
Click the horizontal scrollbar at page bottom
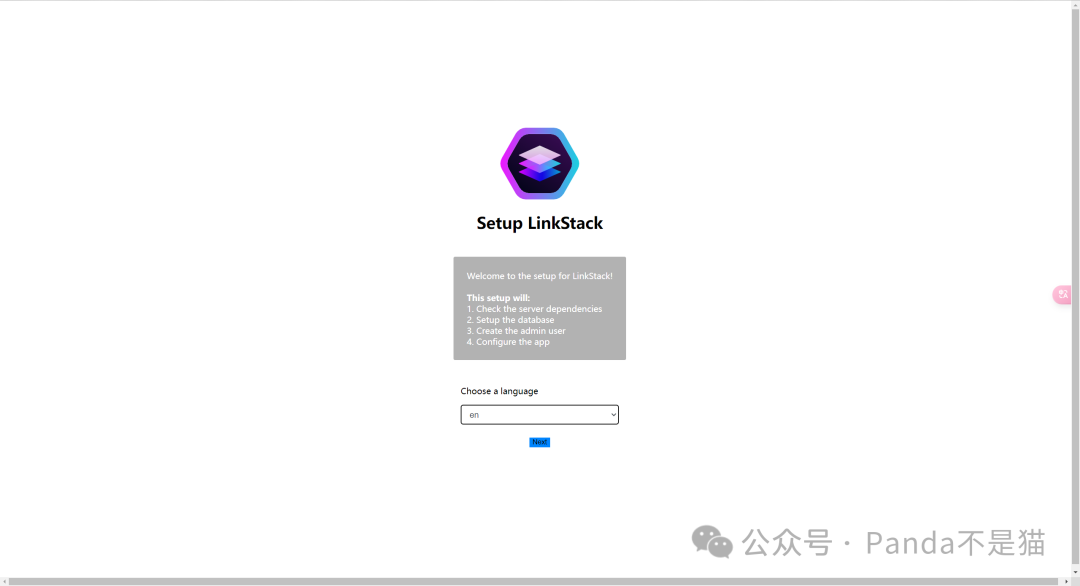(x=534, y=582)
